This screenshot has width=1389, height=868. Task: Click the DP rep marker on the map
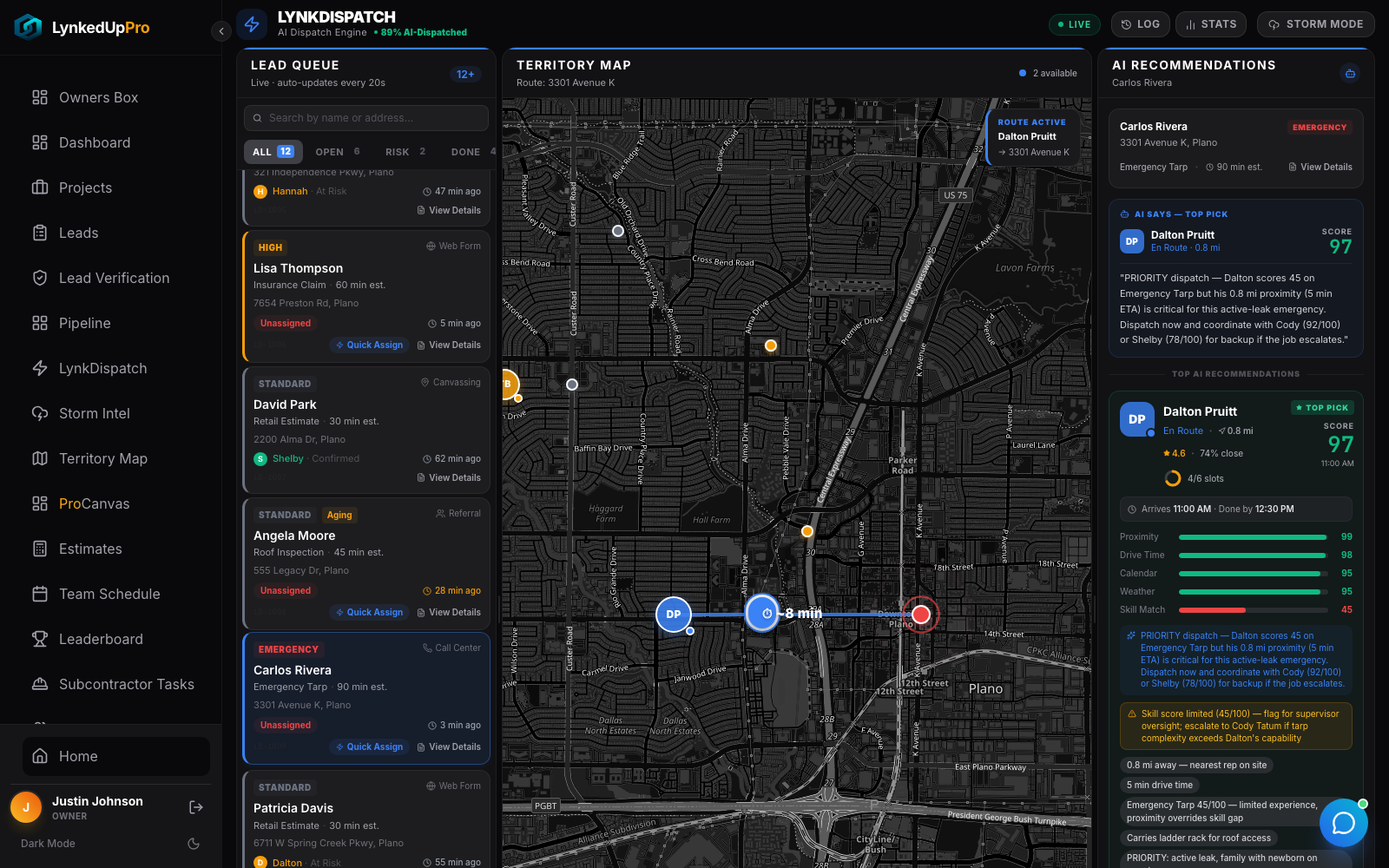tap(674, 615)
